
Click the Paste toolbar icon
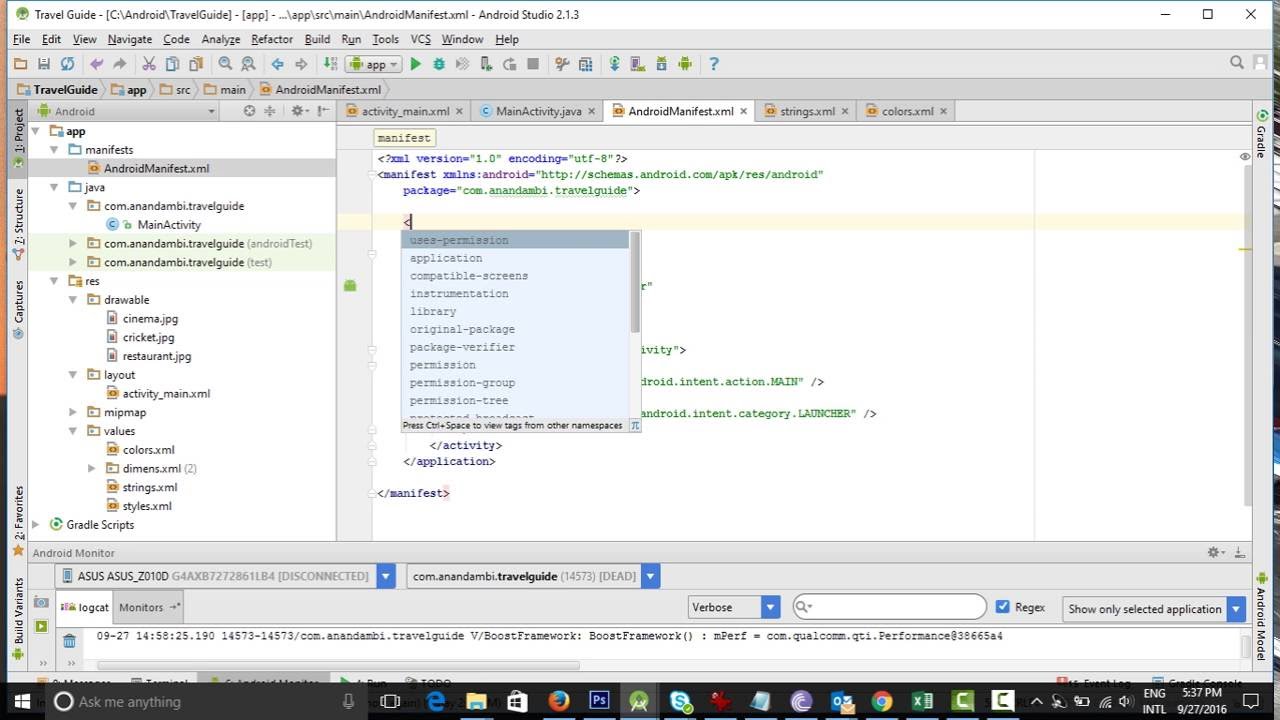[195, 64]
